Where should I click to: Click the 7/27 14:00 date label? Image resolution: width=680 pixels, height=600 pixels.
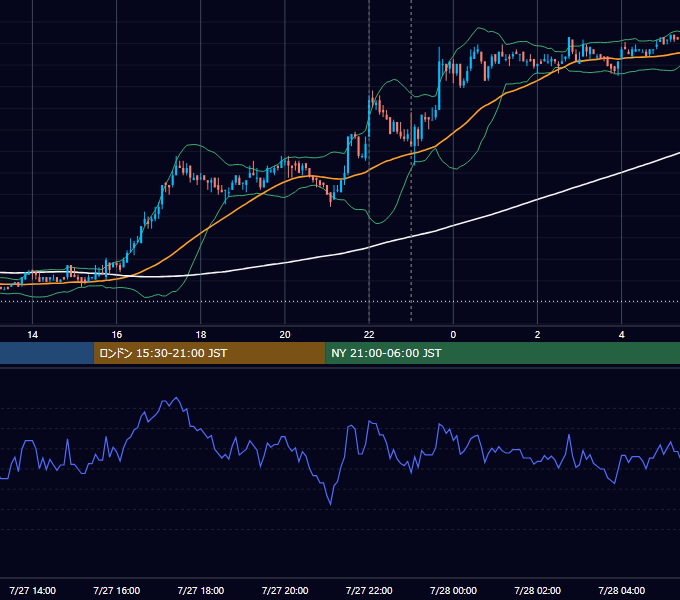click(x=33, y=590)
